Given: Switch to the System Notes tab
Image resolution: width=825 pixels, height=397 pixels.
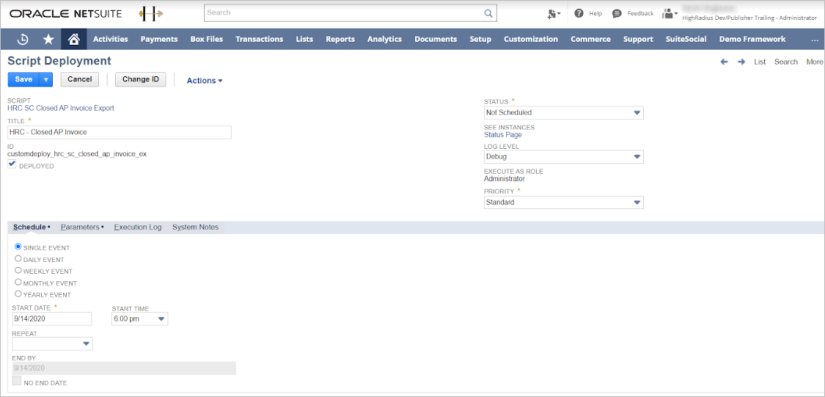Looking at the screenshot, I should pyautogui.click(x=195, y=227).
